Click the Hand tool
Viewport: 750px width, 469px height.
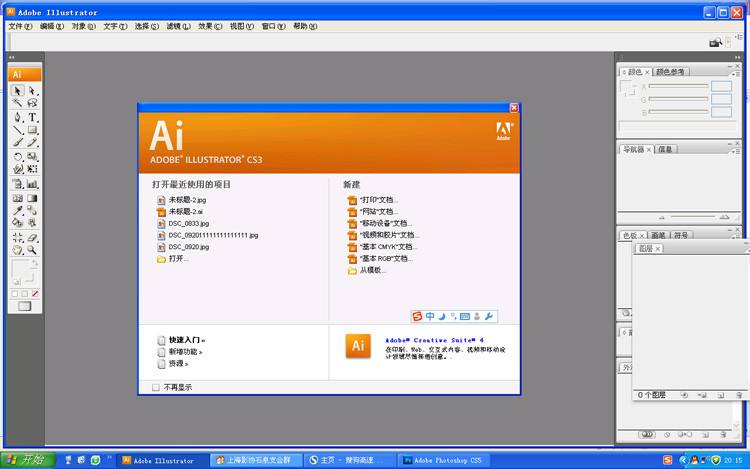[18, 250]
